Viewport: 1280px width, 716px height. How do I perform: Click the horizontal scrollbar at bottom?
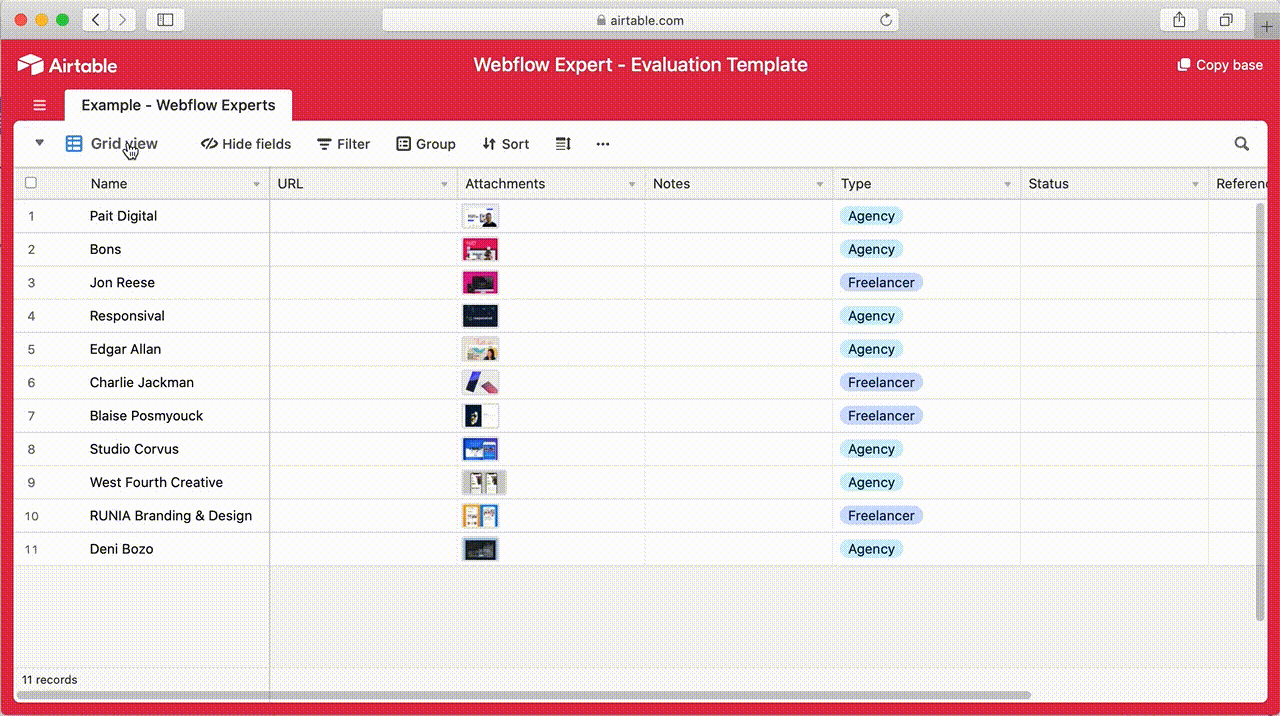pyautogui.click(x=524, y=695)
